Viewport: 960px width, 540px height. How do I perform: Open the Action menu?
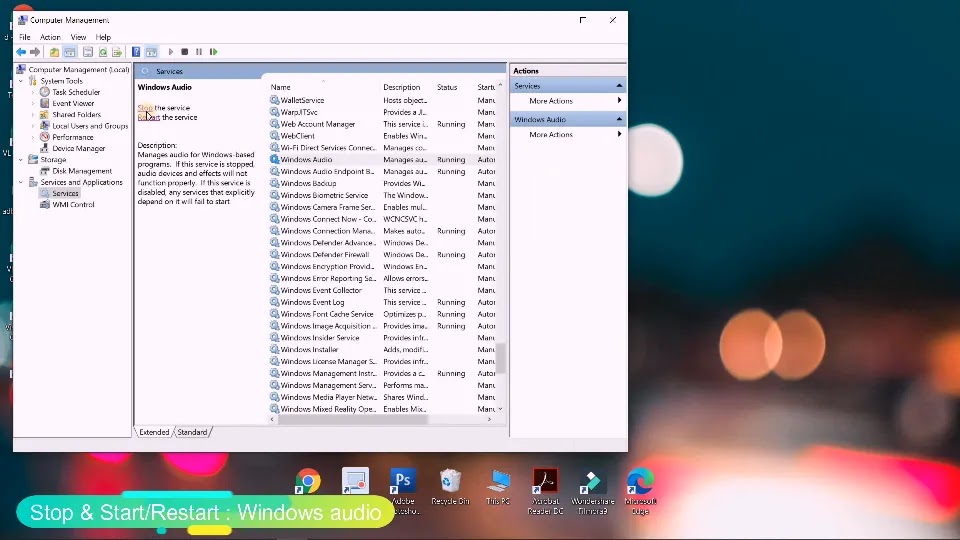[50, 37]
